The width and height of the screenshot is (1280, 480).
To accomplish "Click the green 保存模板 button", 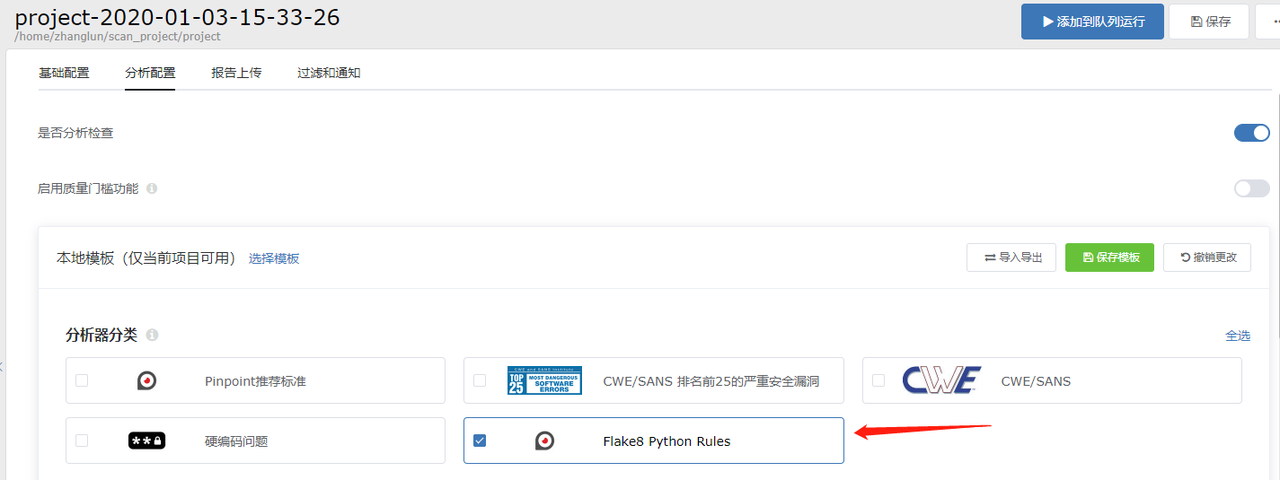I will (1110, 257).
